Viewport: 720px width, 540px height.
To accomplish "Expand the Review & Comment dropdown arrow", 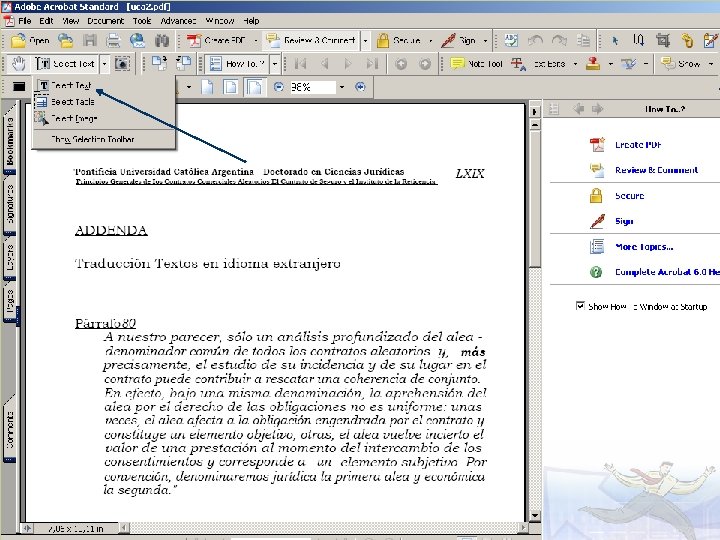I will click(366, 41).
